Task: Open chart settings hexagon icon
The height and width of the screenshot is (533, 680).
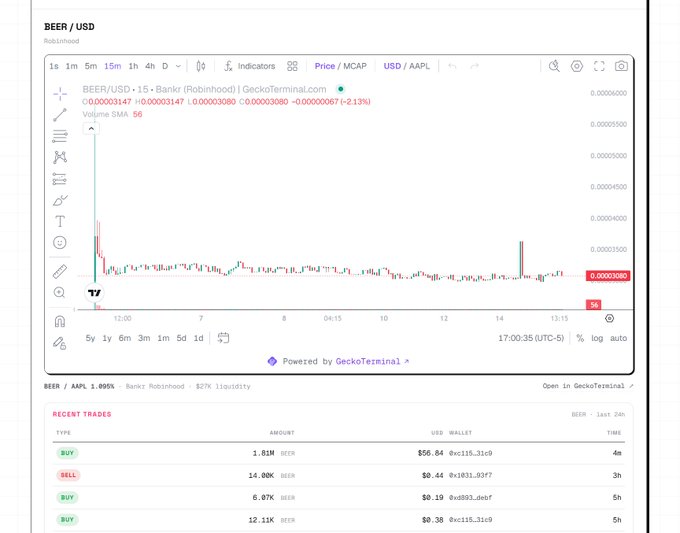Action: pos(577,66)
